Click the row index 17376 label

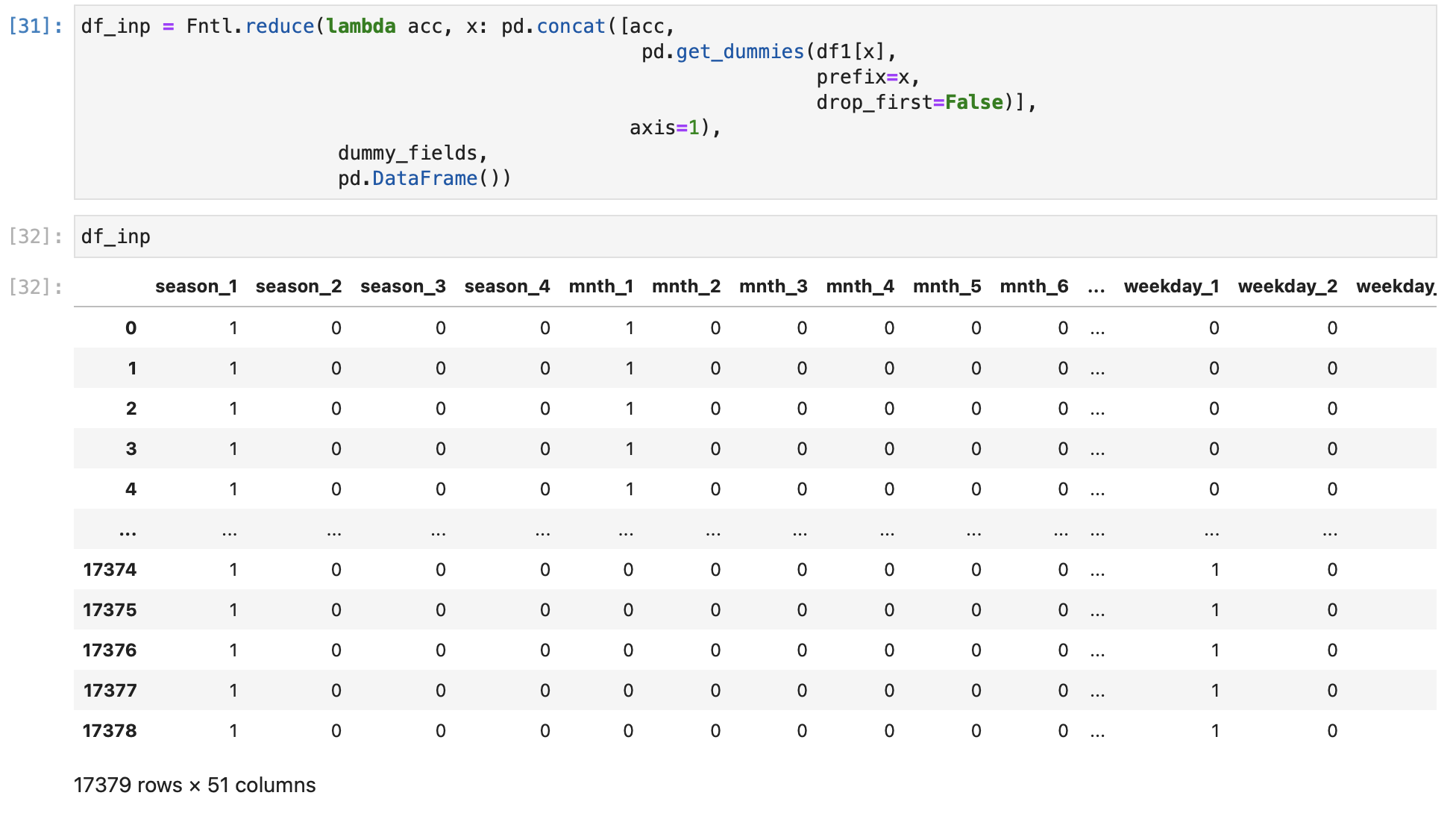pos(110,650)
